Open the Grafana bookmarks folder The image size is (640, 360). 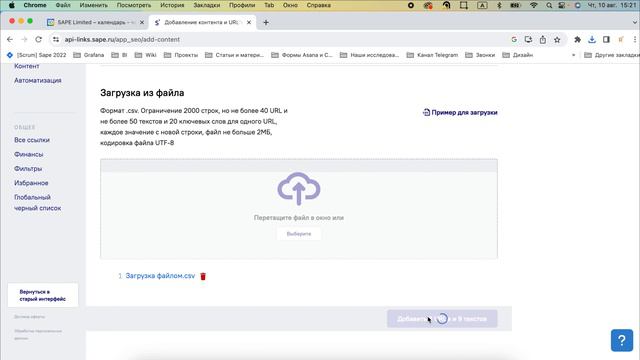point(89,55)
